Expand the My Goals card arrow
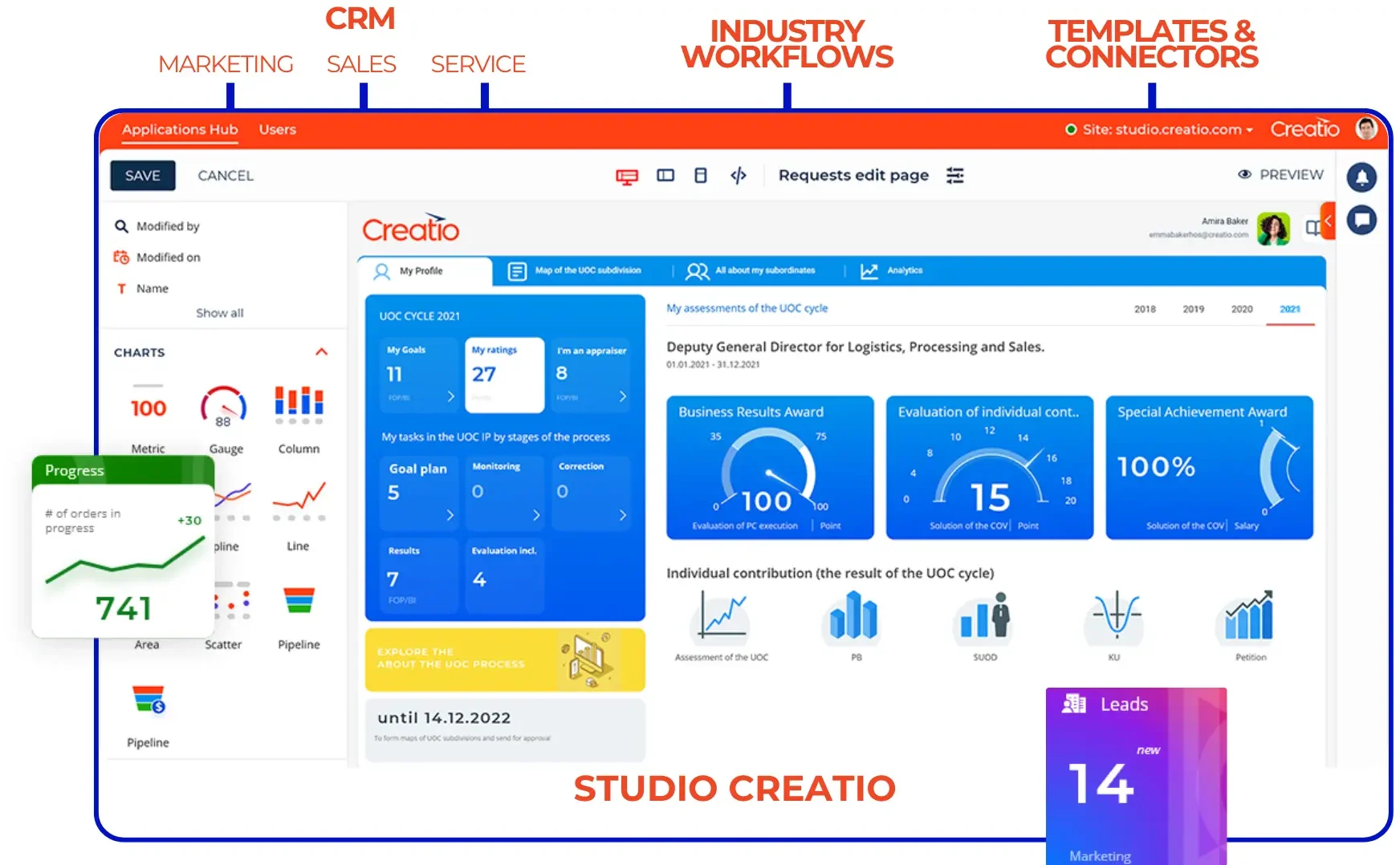Viewport: 1400px width, 865px height. (x=450, y=396)
